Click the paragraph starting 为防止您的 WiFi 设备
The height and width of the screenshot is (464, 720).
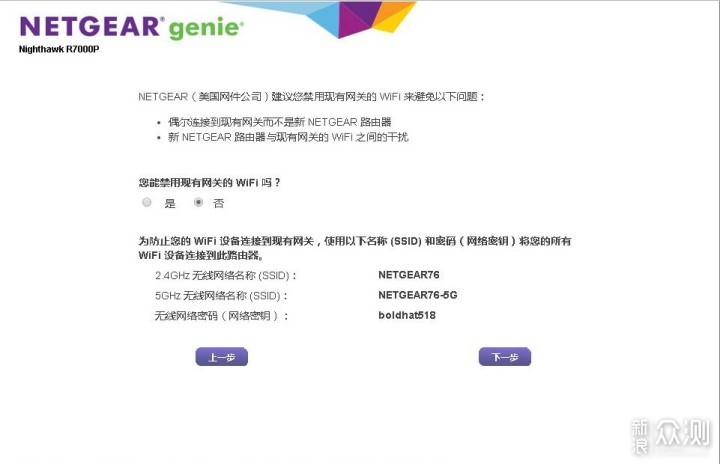[x=354, y=248]
